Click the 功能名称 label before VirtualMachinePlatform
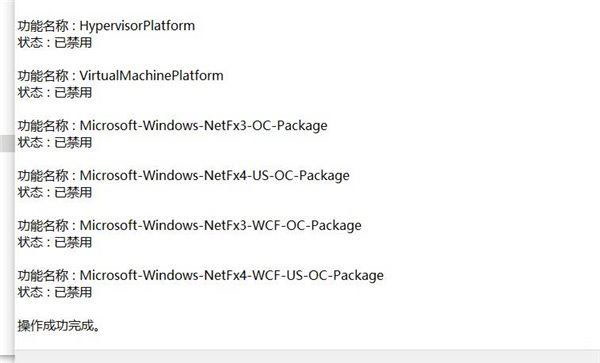 click(x=43, y=76)
